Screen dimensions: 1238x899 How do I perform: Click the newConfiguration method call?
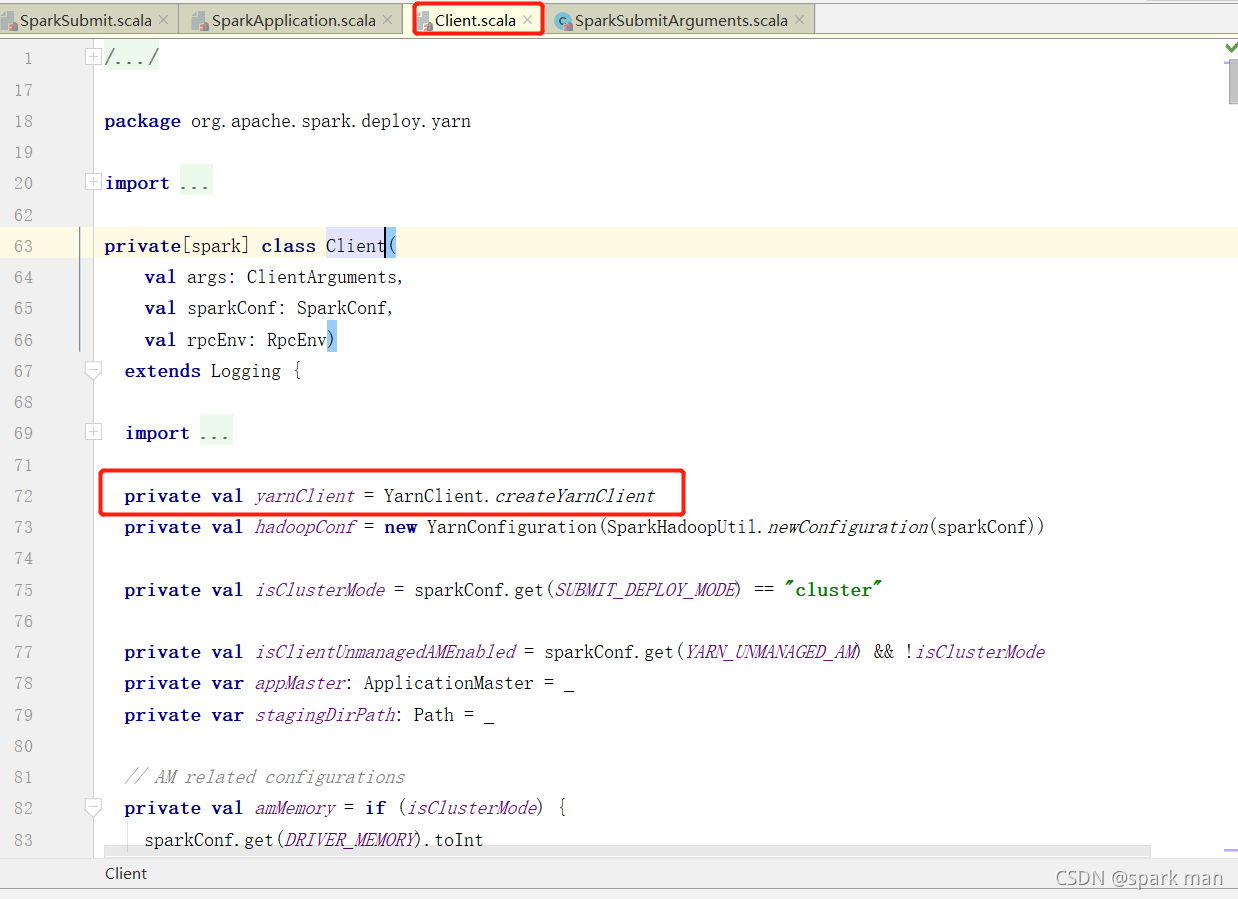point(847,527)
